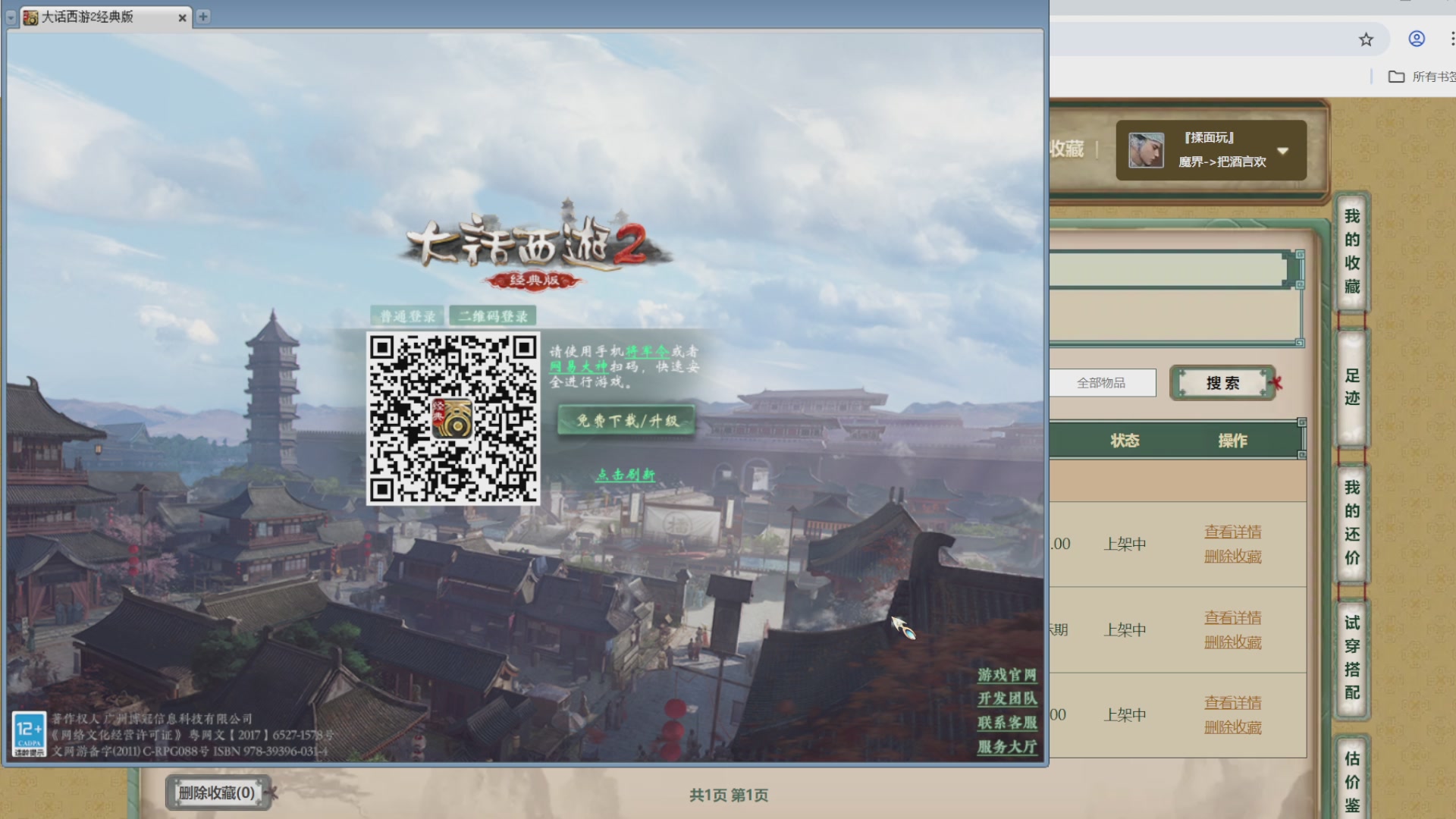Click the 状态 column header
1456x819 pixels.
[1125, 441]
